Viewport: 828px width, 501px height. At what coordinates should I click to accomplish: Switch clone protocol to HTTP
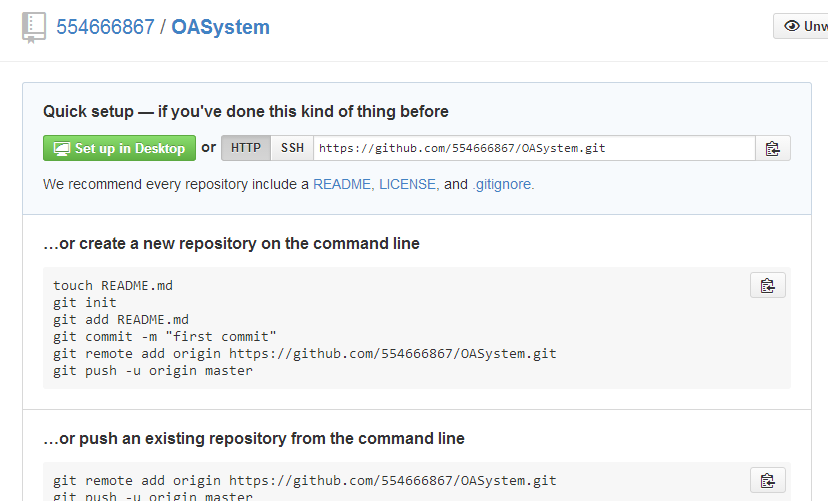246,148
